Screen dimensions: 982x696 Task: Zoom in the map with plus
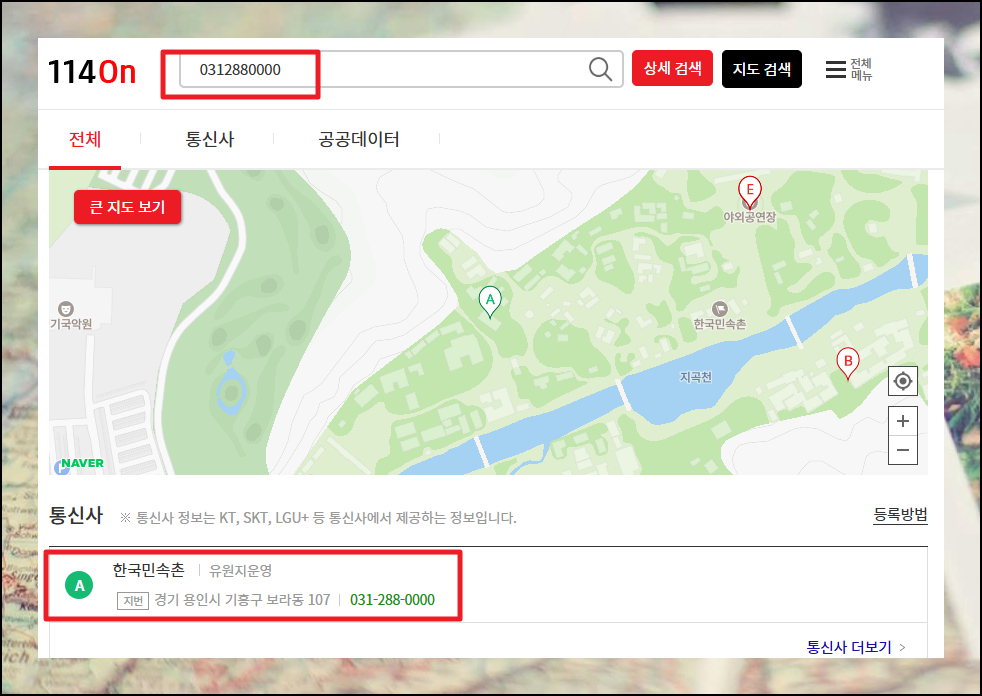click(902, 421)
